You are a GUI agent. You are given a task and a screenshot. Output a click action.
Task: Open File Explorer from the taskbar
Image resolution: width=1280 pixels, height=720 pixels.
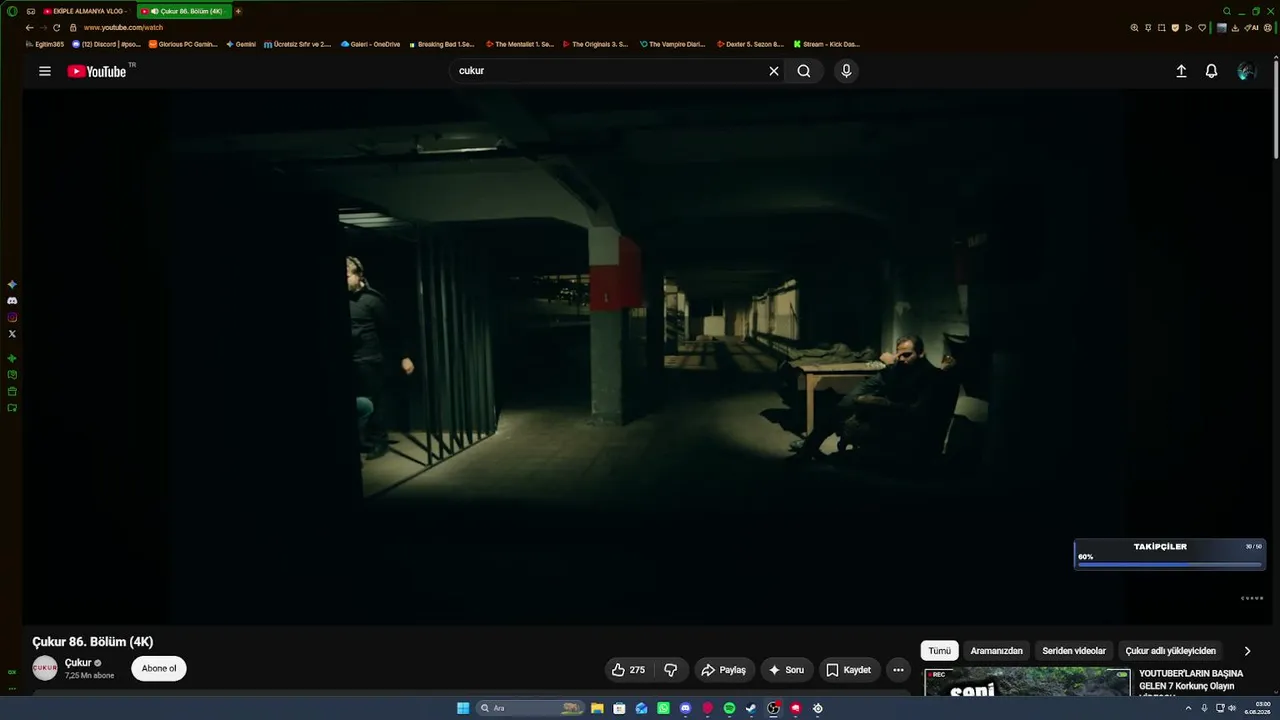coord(597,708)
